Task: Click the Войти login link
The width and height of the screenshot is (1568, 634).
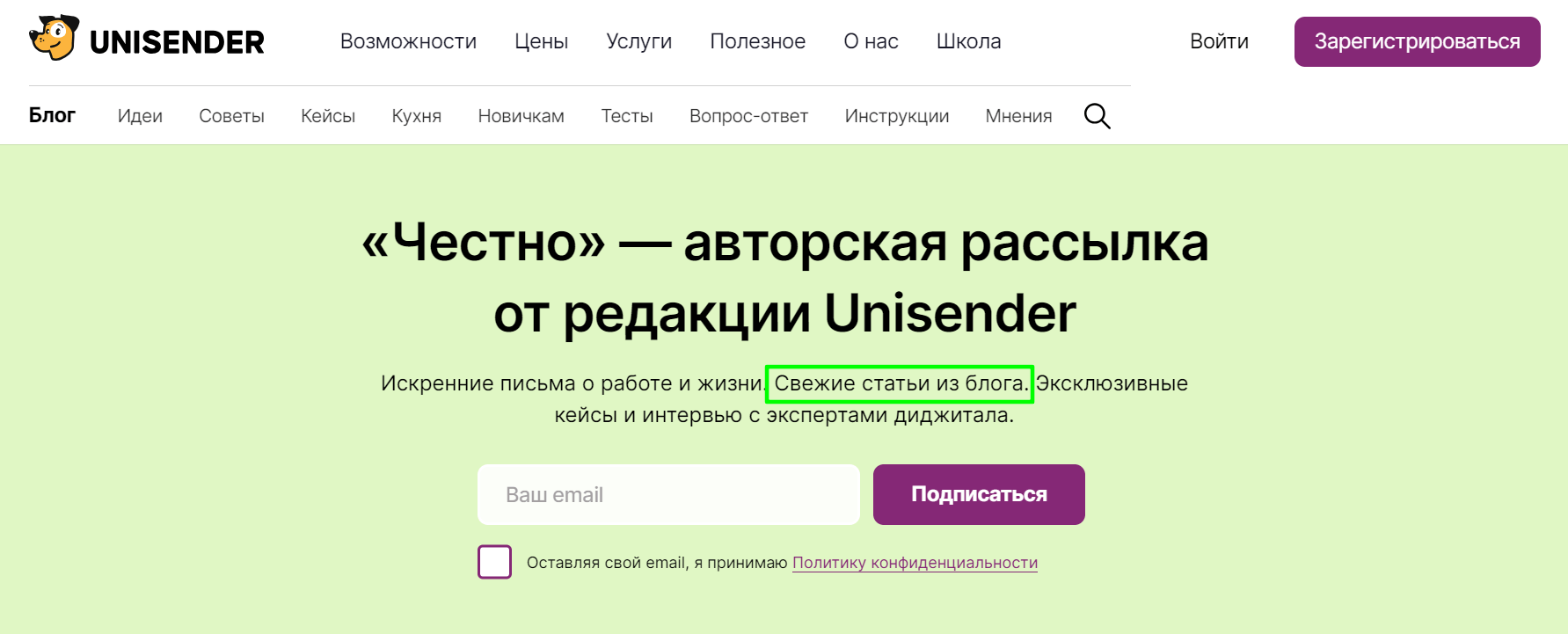Action: click(x=1219, y=41)
